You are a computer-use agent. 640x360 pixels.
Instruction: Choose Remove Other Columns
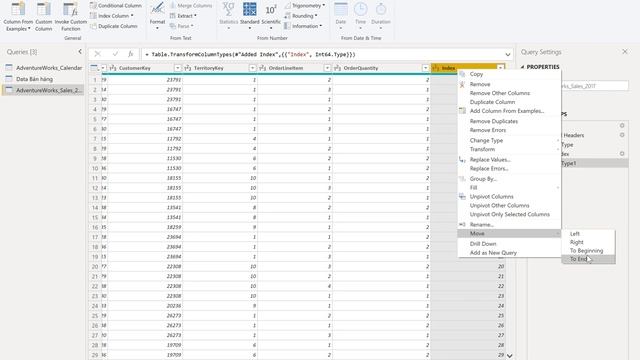[509, 93]
